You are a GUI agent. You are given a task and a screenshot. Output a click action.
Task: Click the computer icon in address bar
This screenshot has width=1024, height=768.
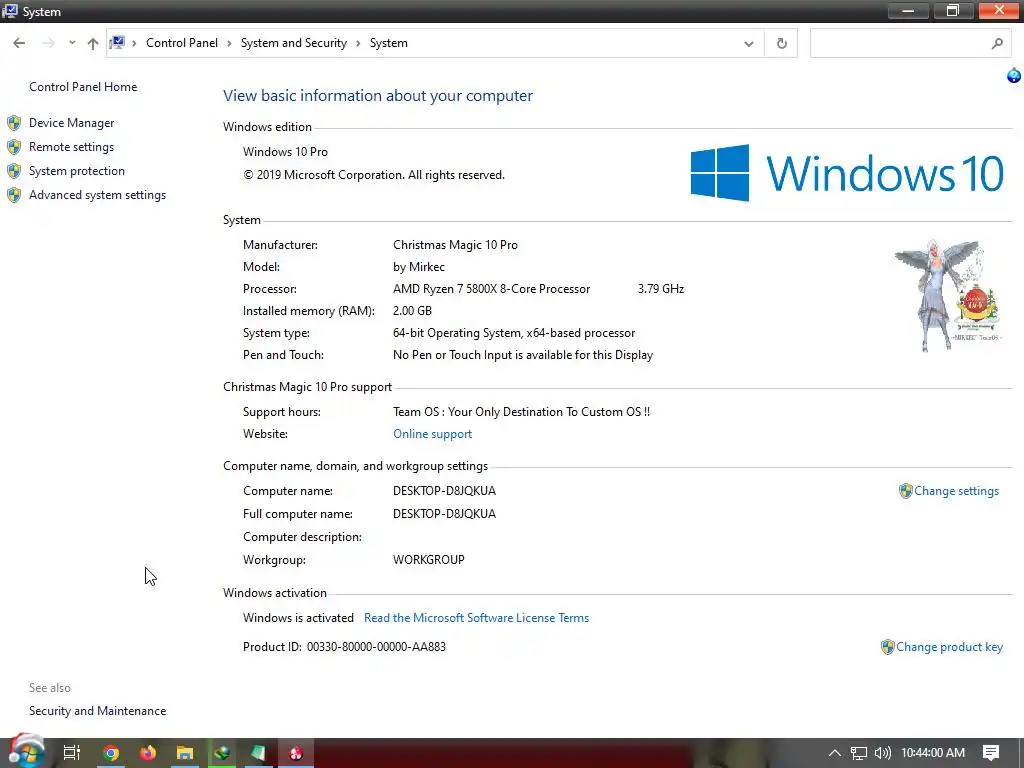coord(117,42)
